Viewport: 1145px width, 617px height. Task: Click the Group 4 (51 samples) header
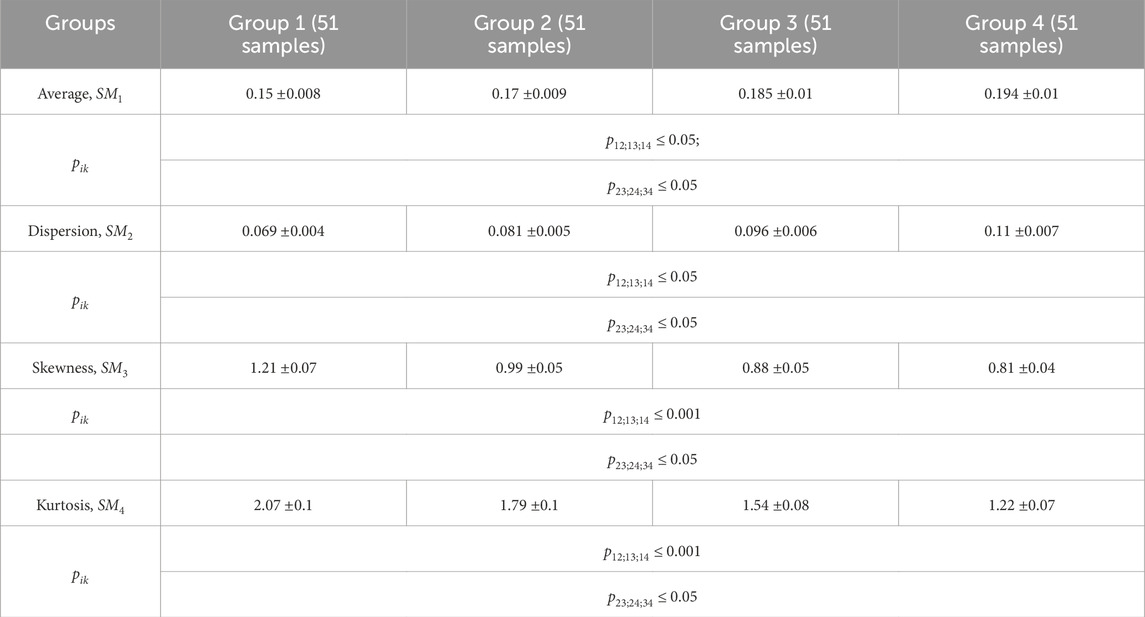point(1021,34)
